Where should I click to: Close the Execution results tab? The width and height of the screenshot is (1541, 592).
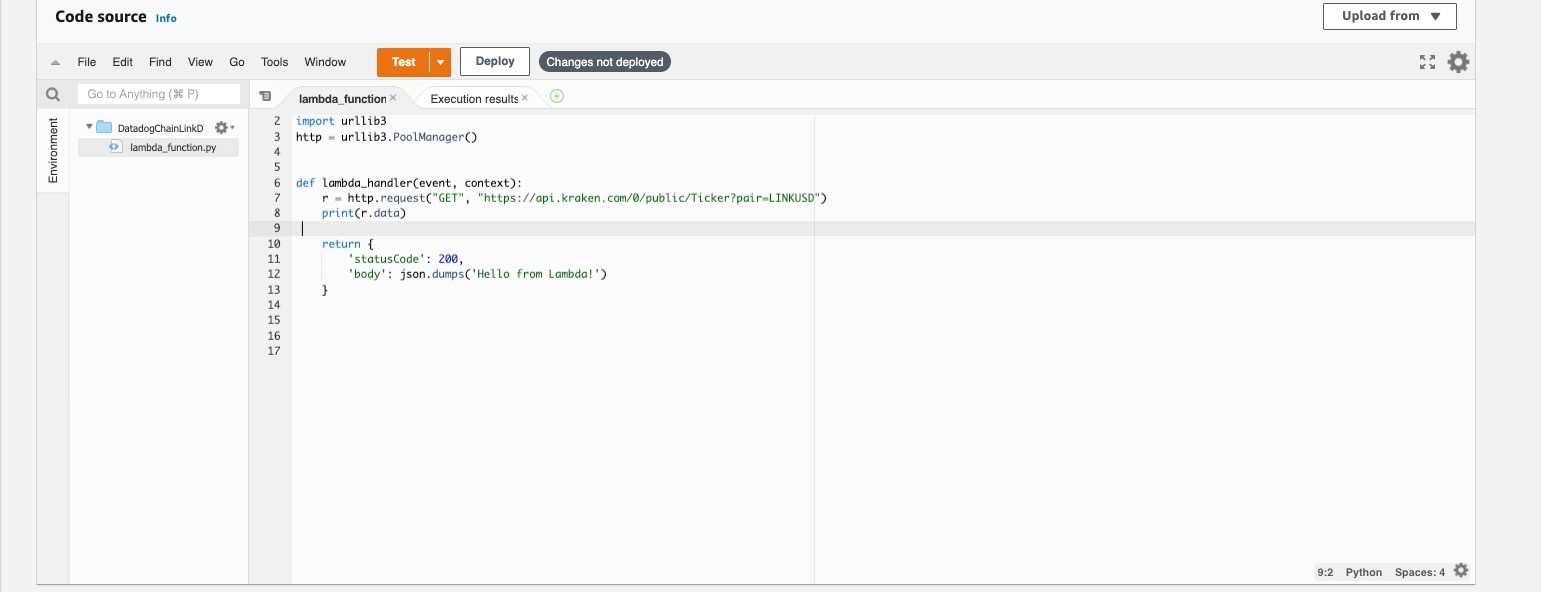525,98
